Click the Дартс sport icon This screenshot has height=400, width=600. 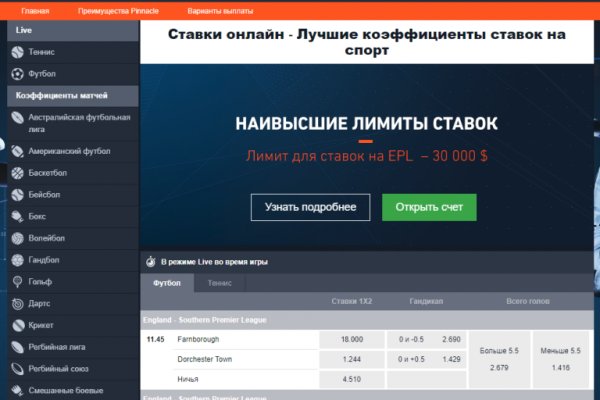pos(17,303)
